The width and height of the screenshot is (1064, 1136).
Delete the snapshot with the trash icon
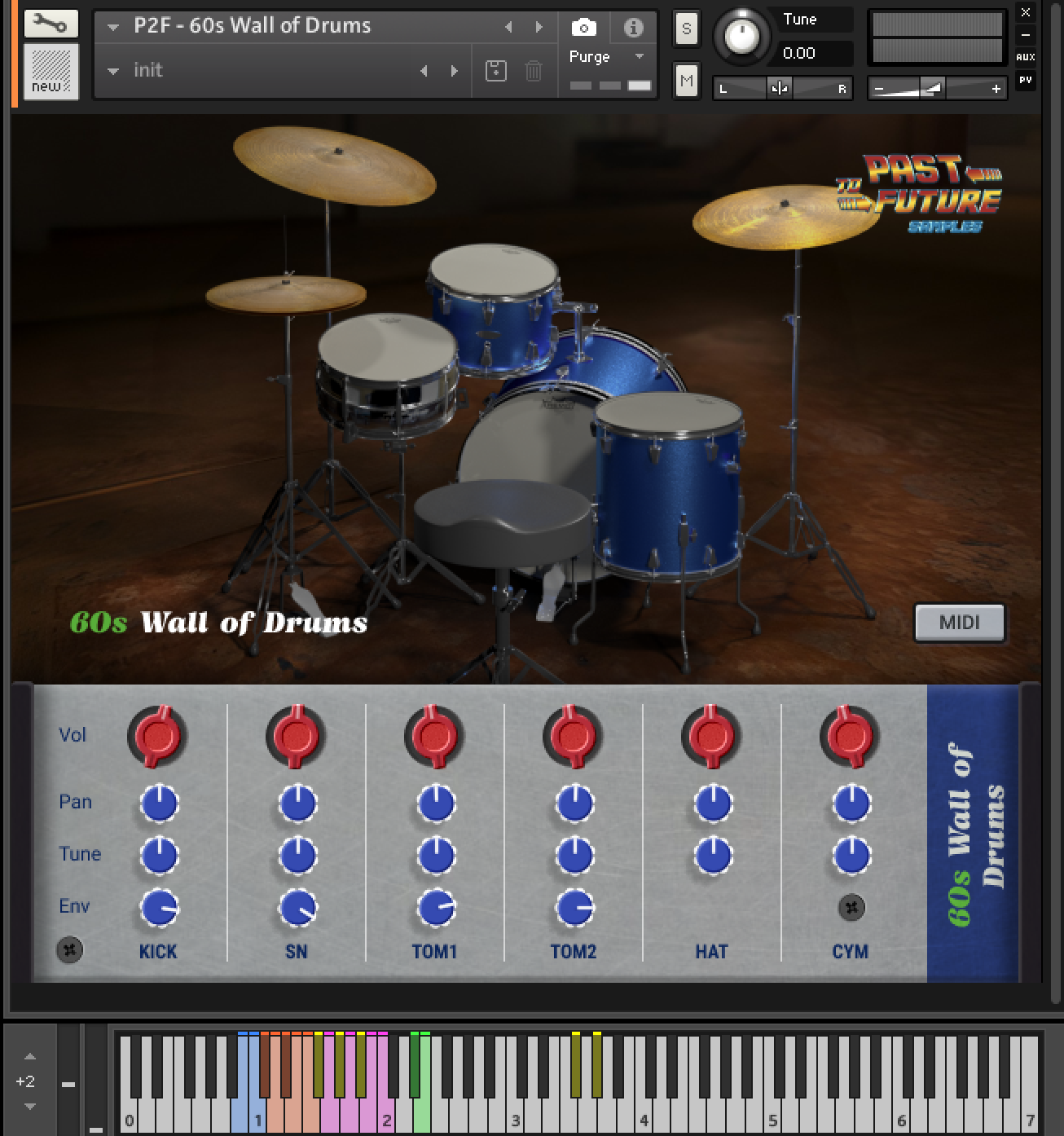click(534, 71)
